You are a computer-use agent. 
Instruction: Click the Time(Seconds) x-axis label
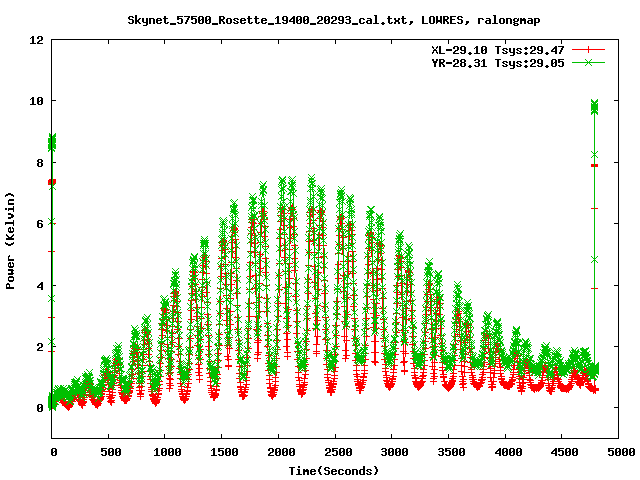pos(333,471)
